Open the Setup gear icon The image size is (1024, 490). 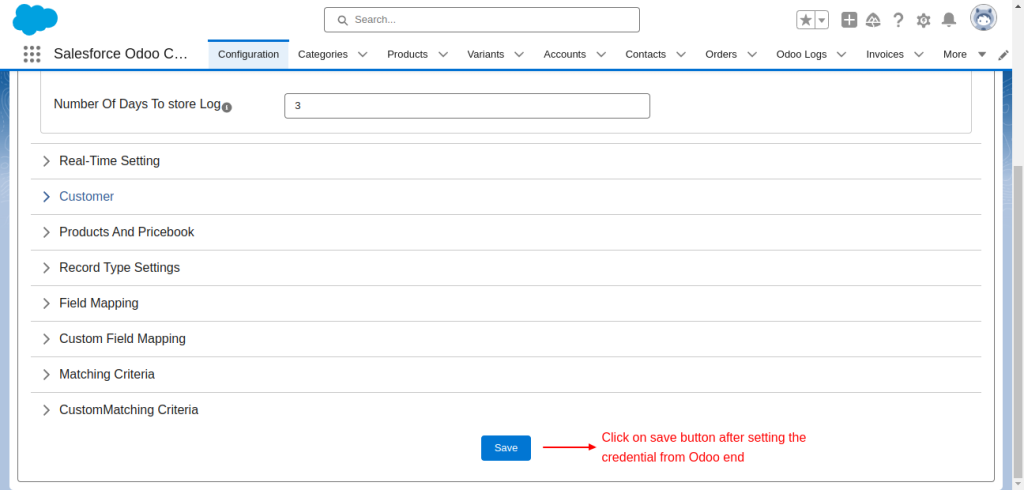click(x=923, y=20)
